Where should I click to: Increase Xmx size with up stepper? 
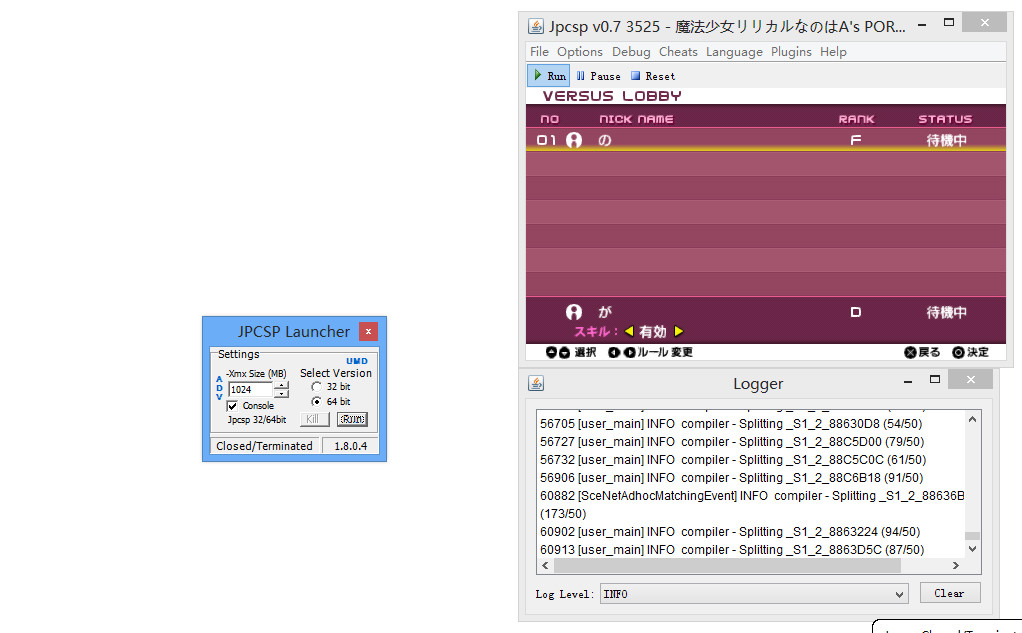tap(281, 385)
